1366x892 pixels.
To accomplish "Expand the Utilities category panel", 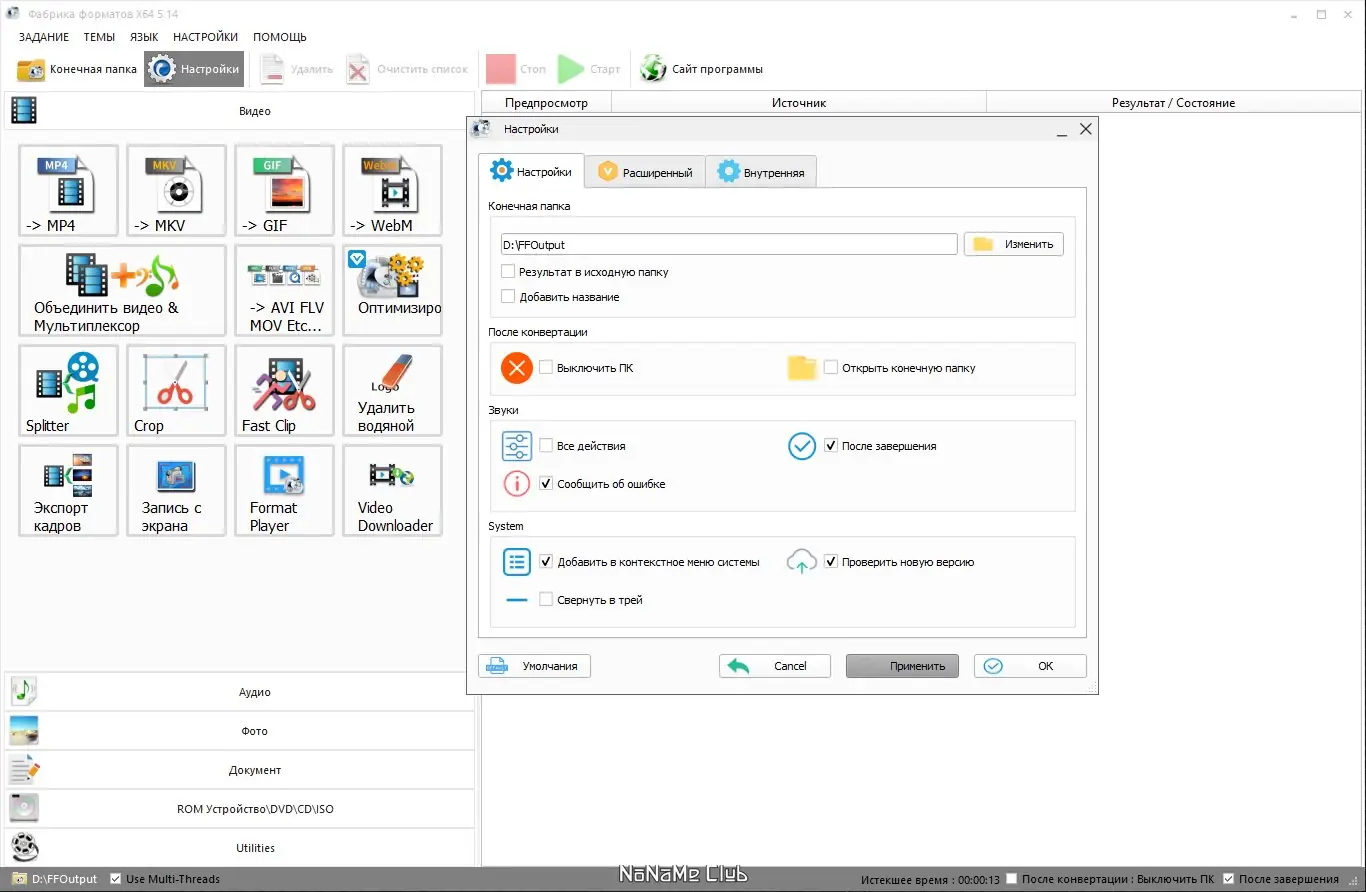I will [240, 848].
